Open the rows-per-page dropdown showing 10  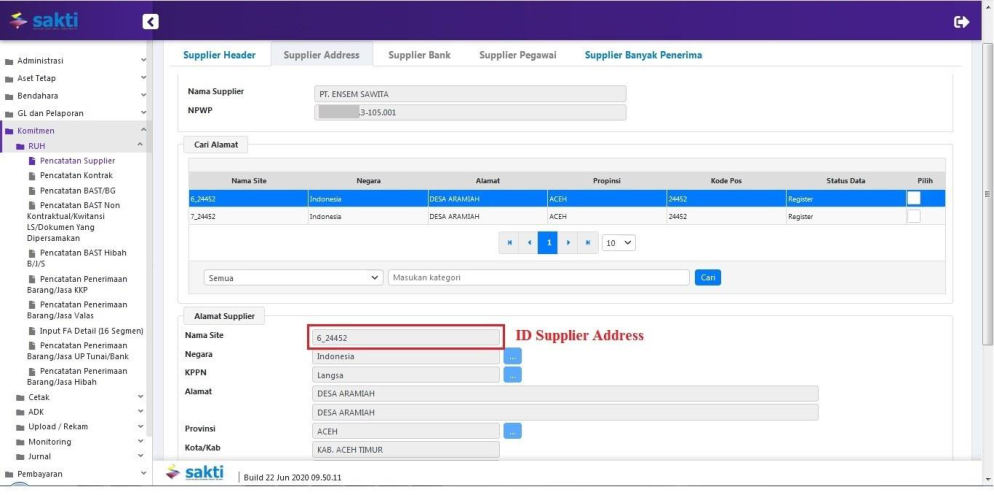click(619, 243)
